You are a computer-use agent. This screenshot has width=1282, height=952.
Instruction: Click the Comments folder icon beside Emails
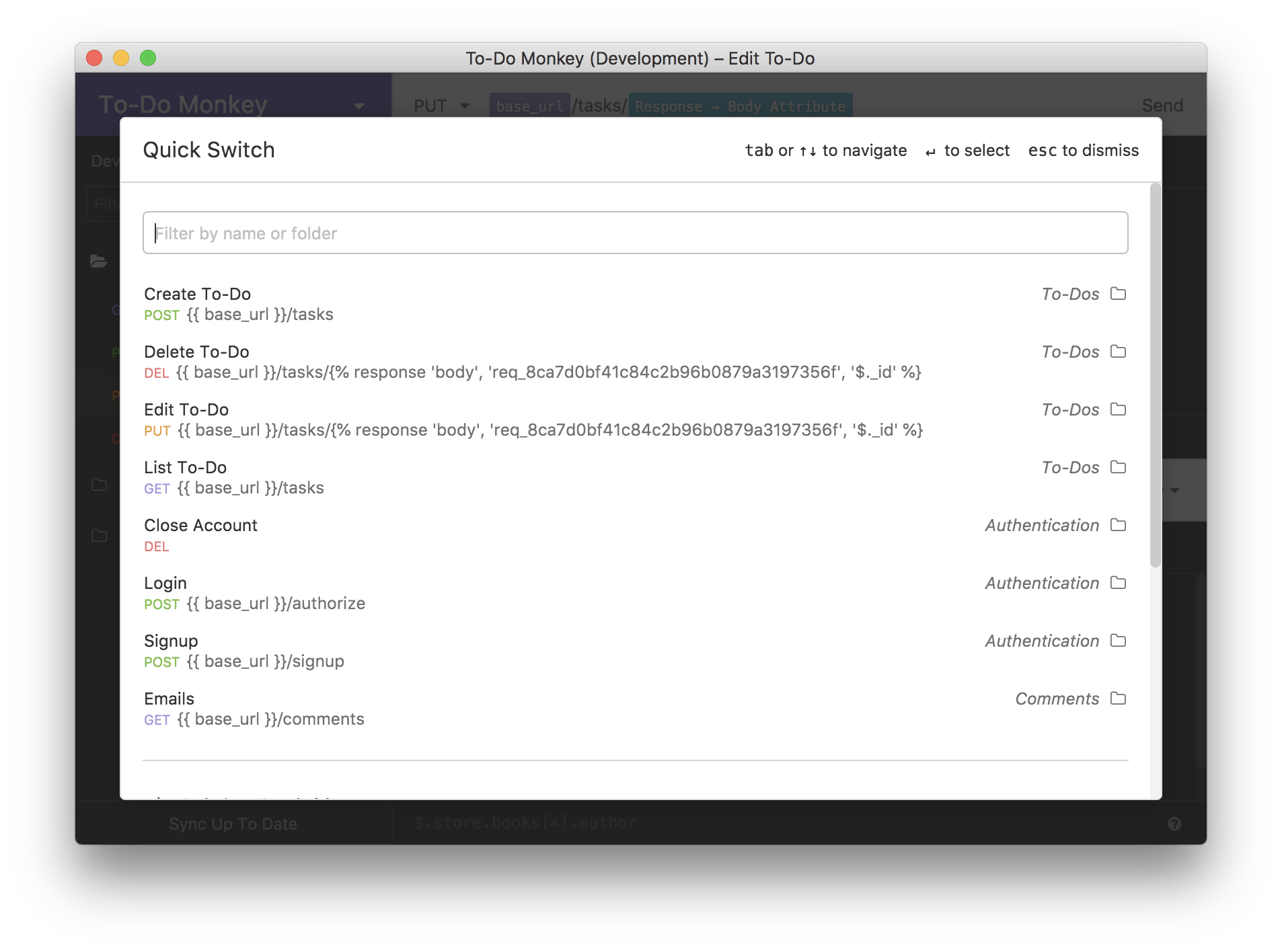pos(1117,699)
